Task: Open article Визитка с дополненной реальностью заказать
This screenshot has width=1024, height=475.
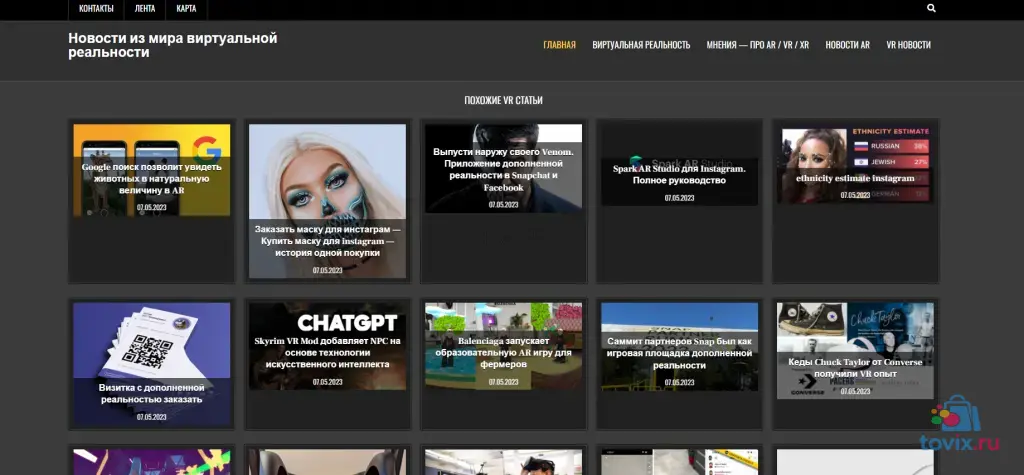Action: point(152,393)
